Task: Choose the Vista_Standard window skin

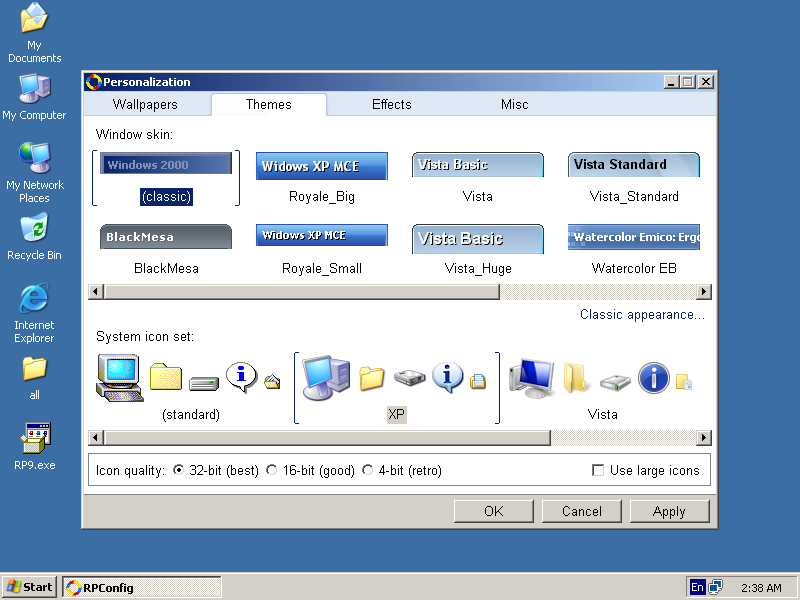Action: [634, 178]
